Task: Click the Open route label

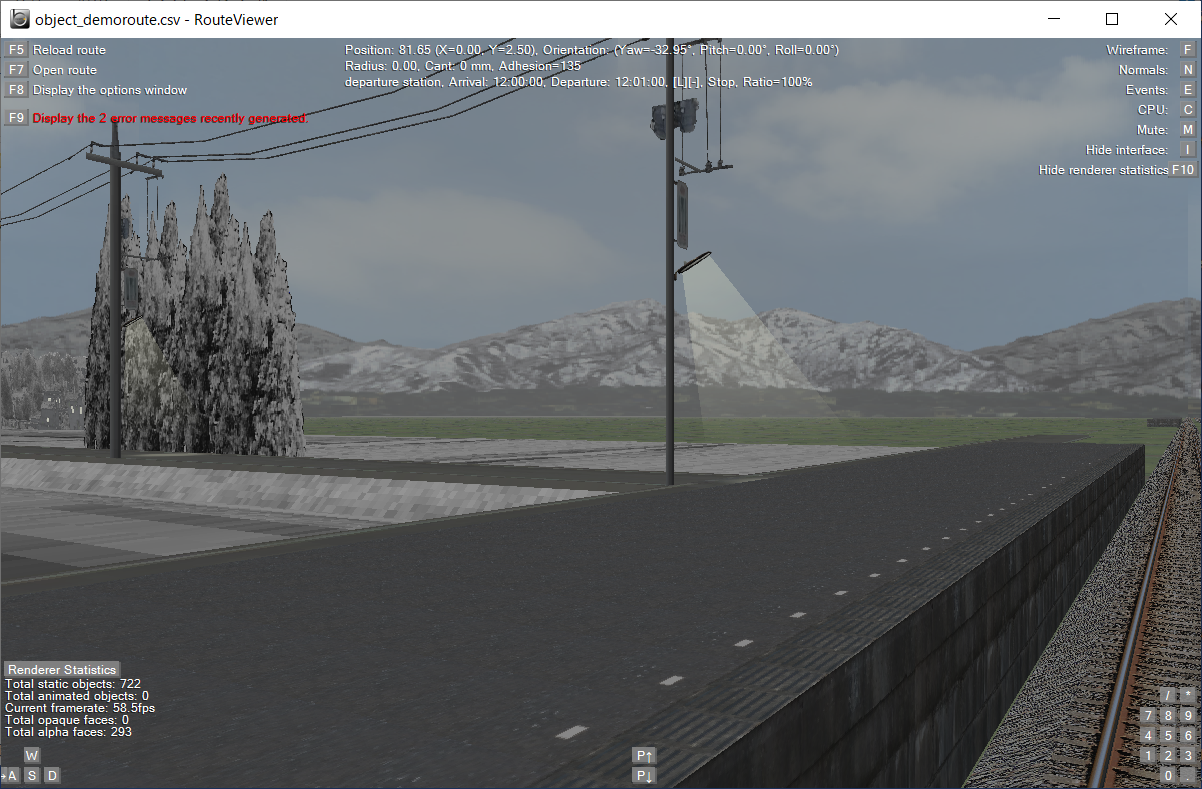Action: click(x=65, y=69)
